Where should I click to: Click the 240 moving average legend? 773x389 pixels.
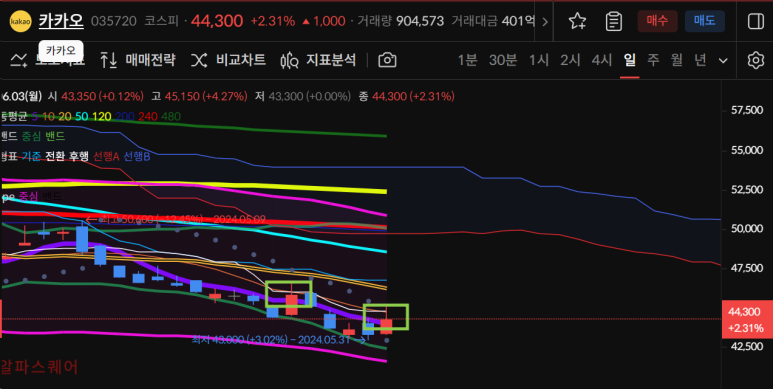[x=148, y=117]
